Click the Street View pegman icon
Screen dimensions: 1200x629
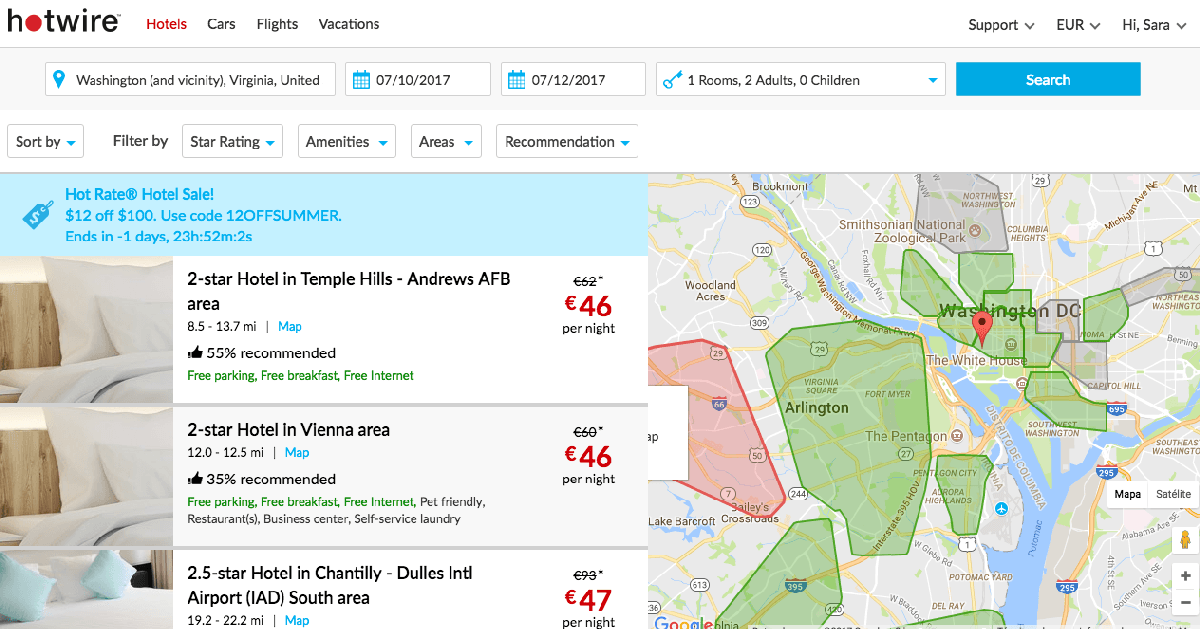pos(1185,540)
